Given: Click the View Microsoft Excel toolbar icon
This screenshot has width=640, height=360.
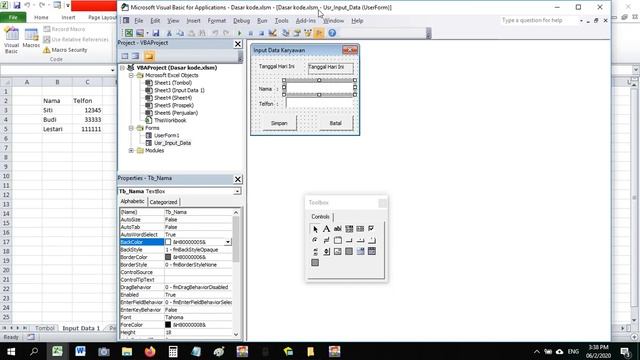Looking at the screenshot, I should [129, 33].
